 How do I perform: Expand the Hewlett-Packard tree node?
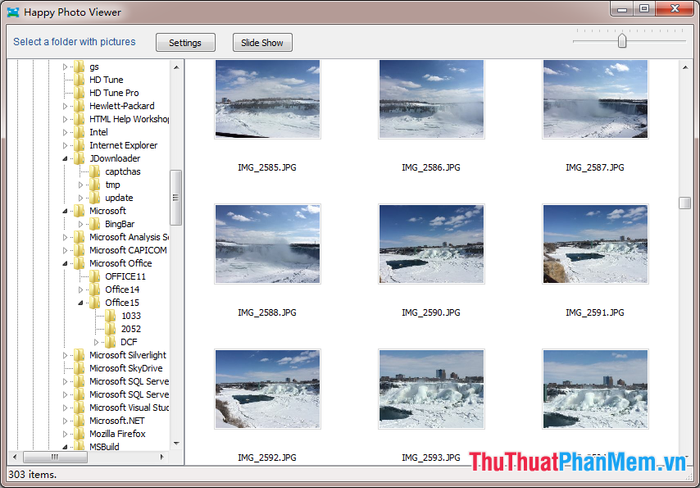[65, 106]
